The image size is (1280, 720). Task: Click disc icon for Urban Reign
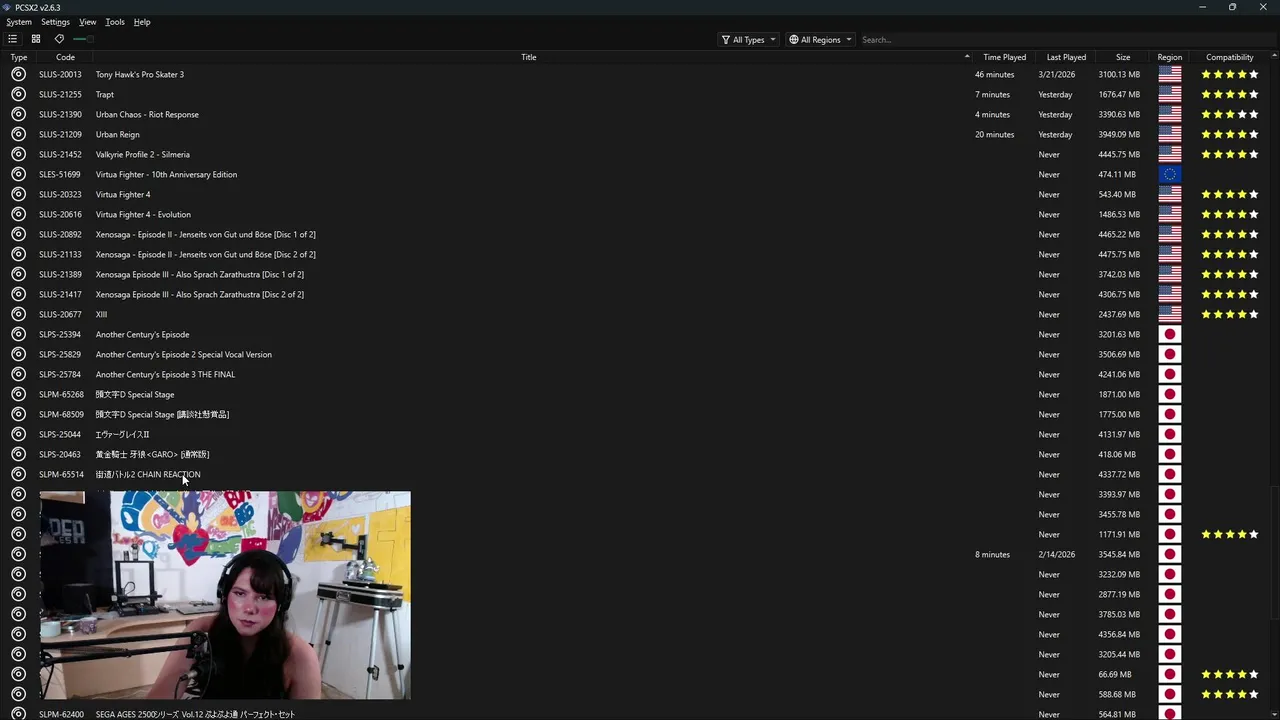coord(18,134)
